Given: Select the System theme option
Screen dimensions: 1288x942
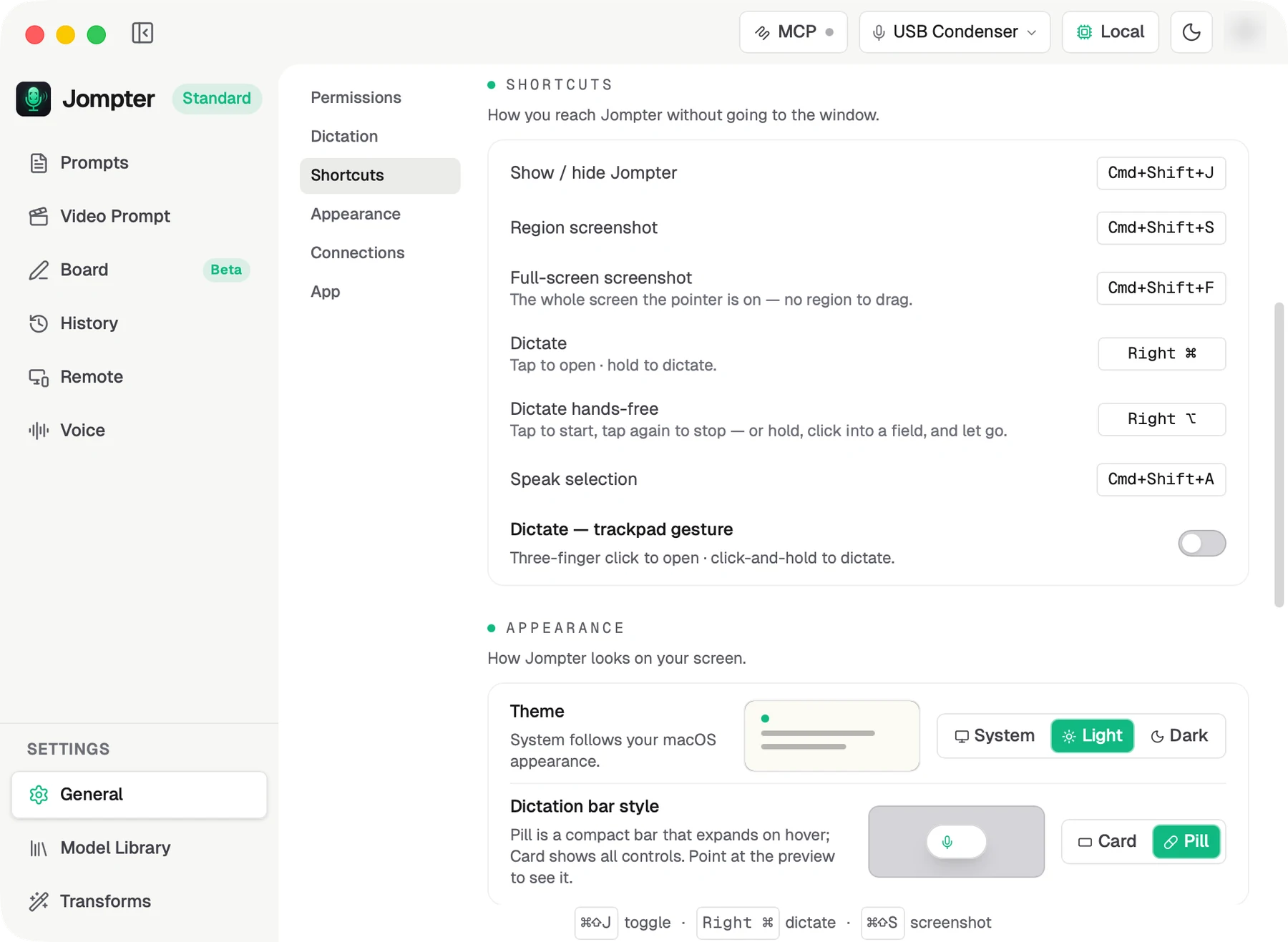Looking at the screenshot, I should coord(995,736).
